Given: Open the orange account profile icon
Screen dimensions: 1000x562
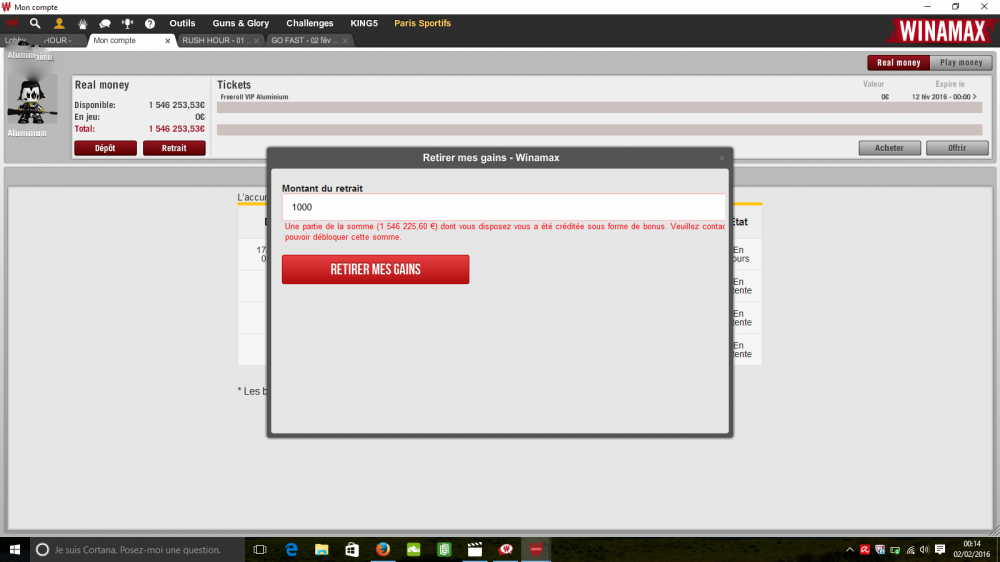Looking at the screenshot, I should (x=59, y=24).
